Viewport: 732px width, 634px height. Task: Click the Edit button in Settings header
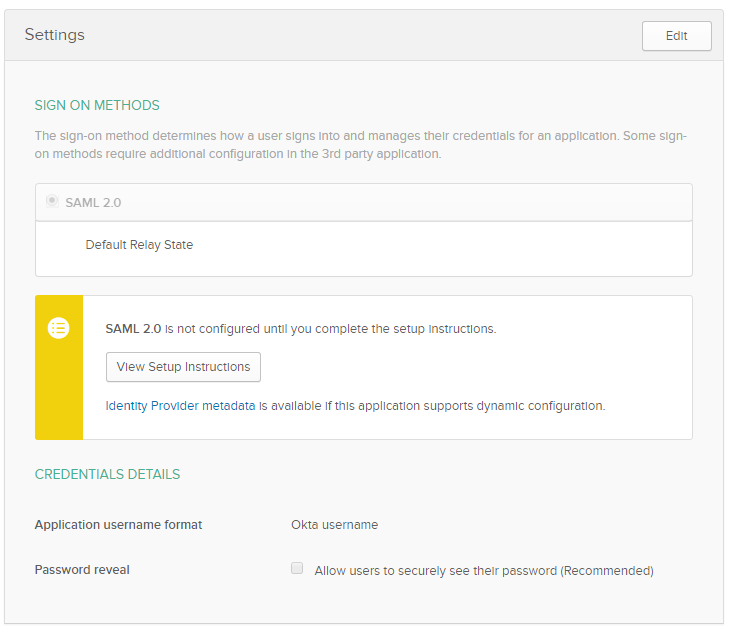[676, 36]
